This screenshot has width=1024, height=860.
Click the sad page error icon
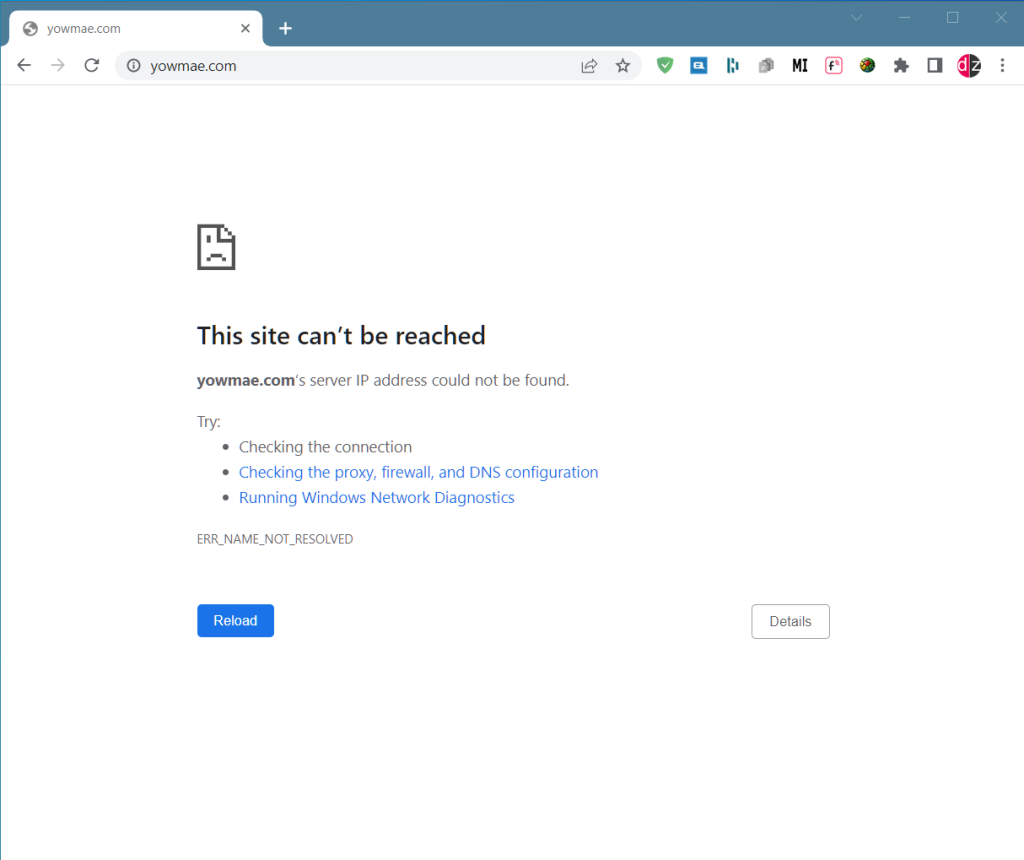216,247
